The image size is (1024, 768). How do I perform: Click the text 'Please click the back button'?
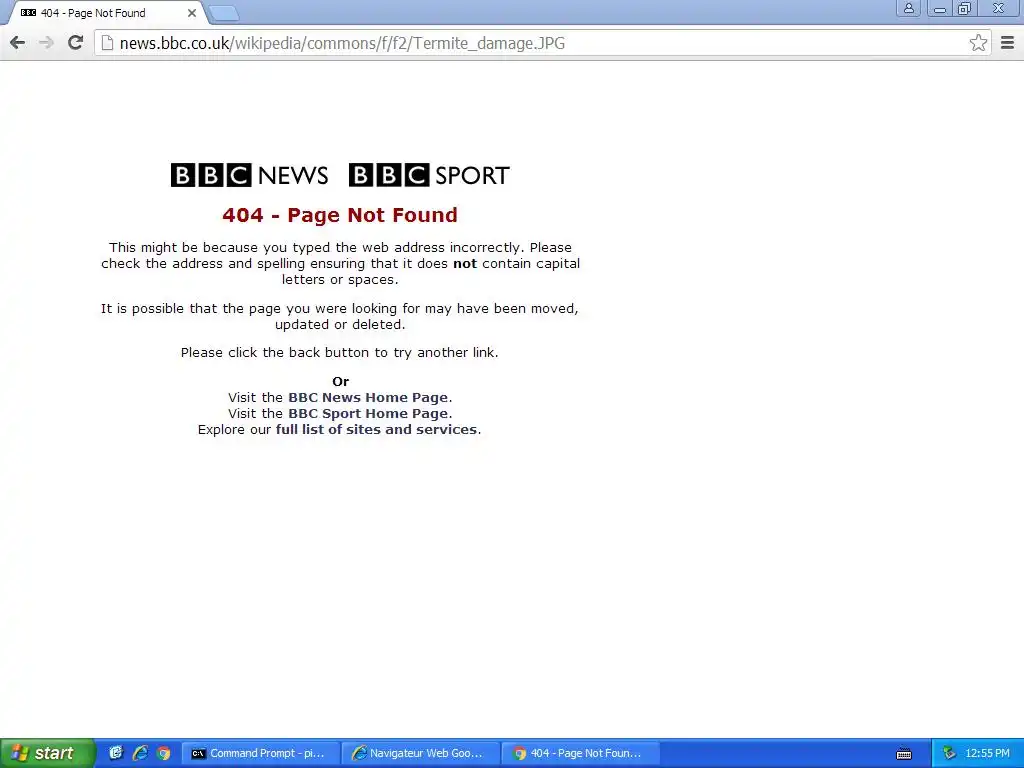point(275,353)
